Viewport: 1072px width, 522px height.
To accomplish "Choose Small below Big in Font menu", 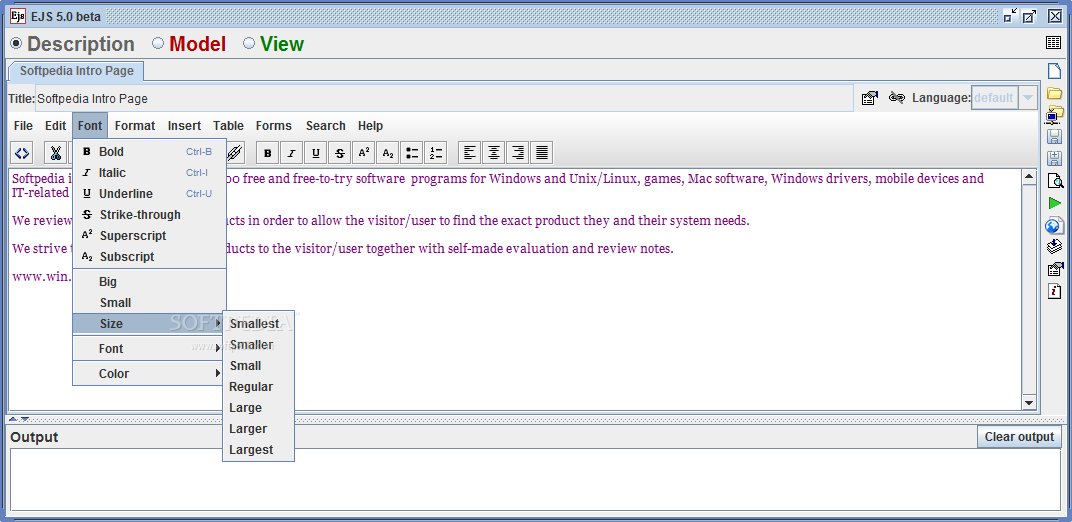I will (149, 303).
